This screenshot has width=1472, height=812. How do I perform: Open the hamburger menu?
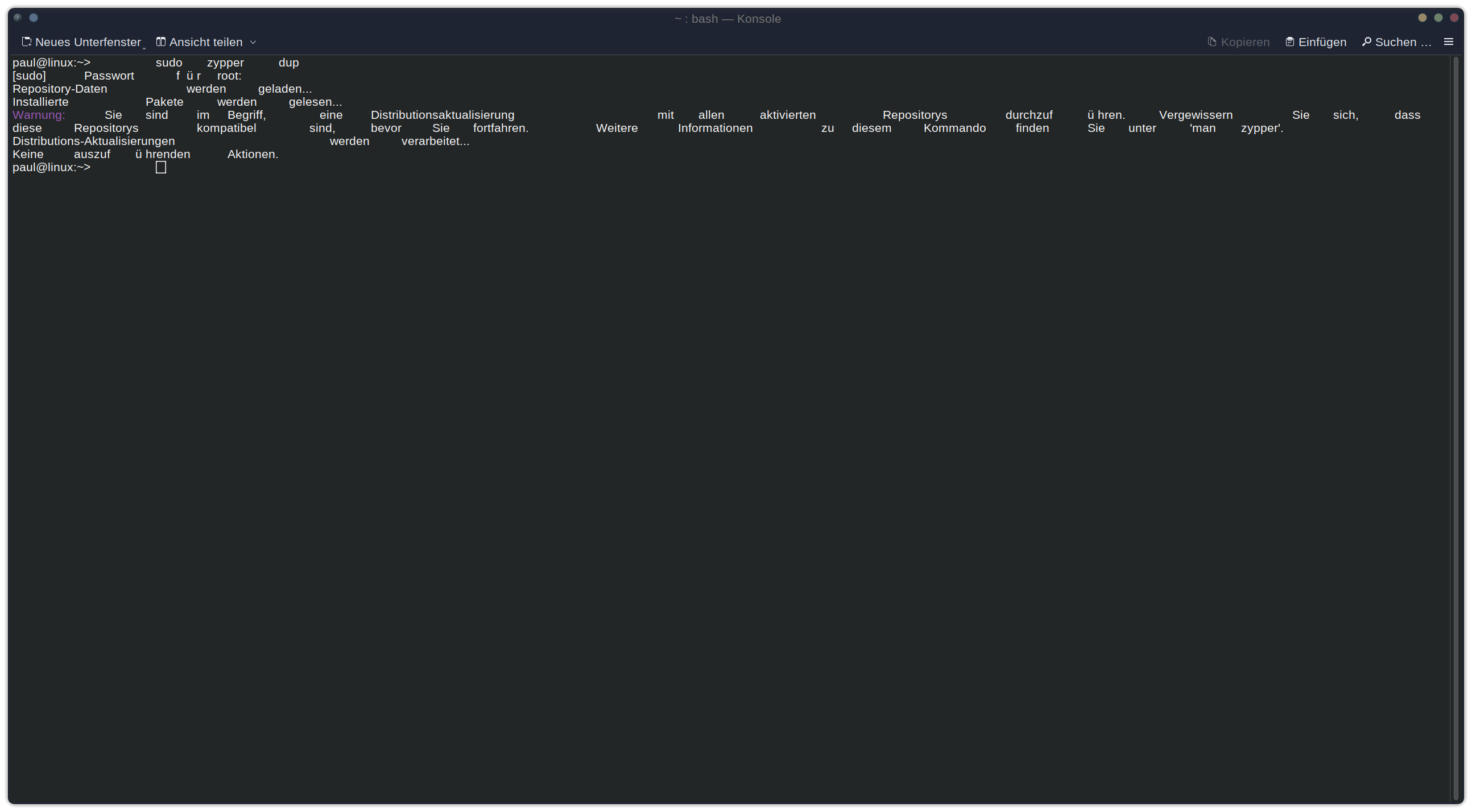tap(1449, 42)
